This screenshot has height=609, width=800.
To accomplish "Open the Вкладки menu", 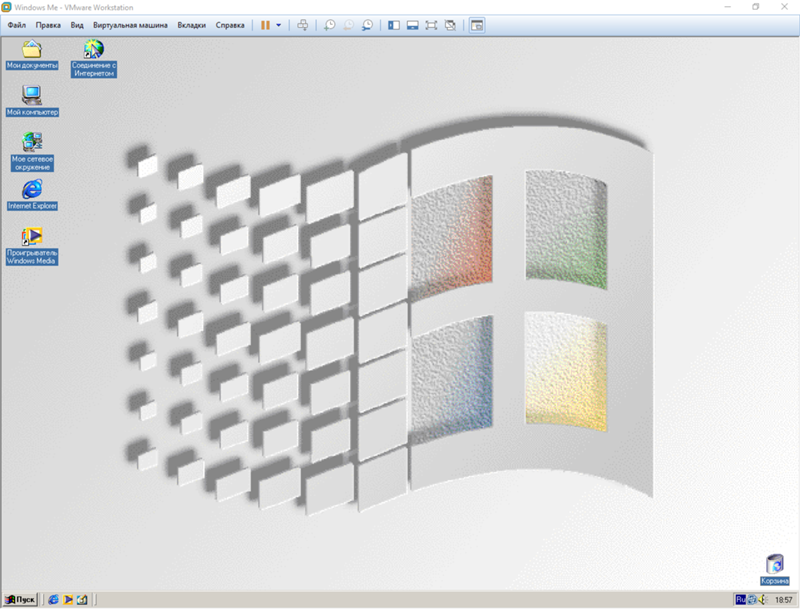I will (191, 25).
